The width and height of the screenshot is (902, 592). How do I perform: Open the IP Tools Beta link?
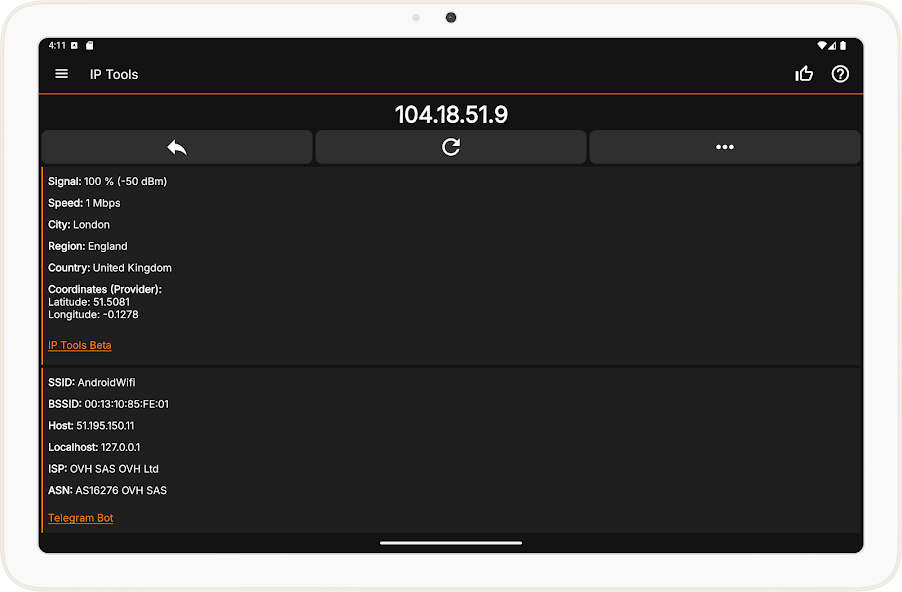tap(80, 345)
